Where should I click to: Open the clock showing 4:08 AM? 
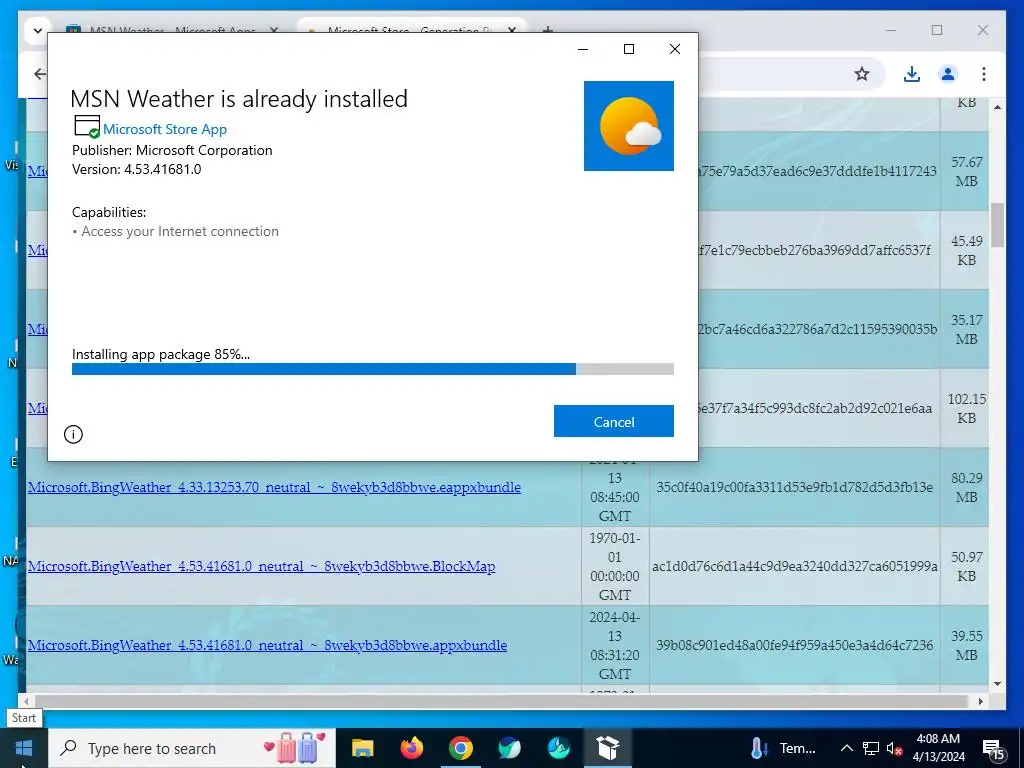938,748
